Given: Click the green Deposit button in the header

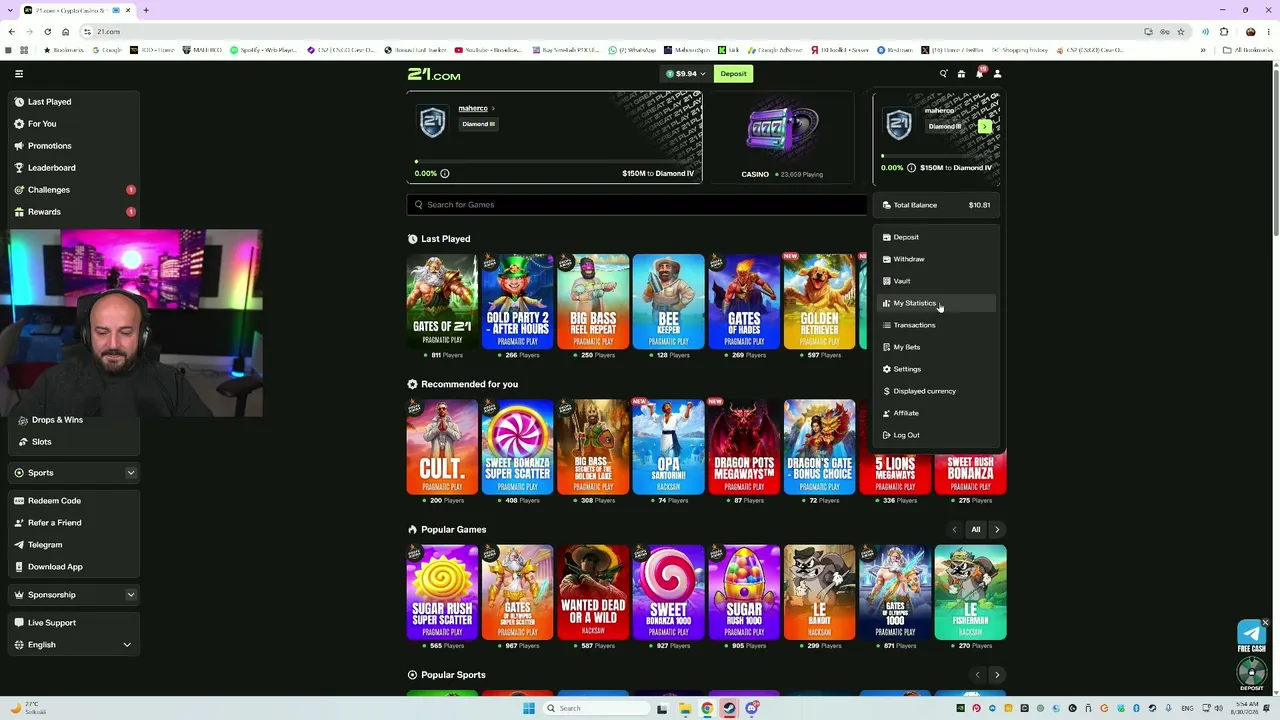Looking at the screenshot, I should tap(733, 74).
